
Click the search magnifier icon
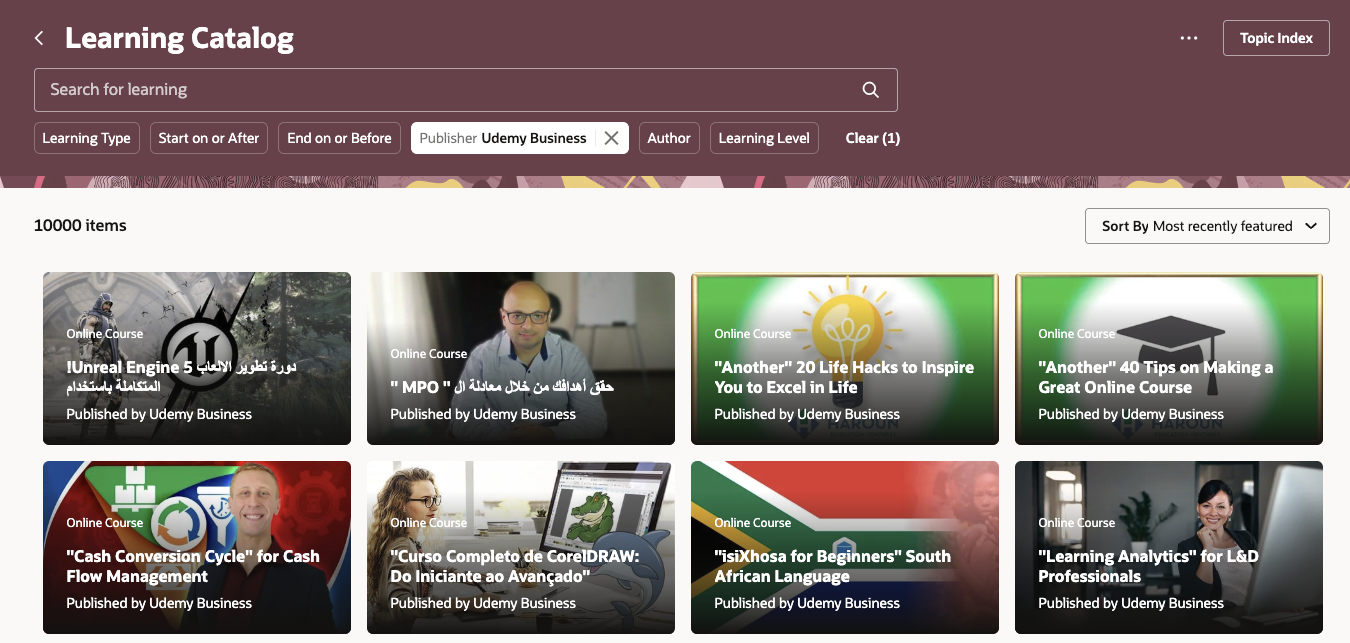pyautogui.click(x=871, y=90)
